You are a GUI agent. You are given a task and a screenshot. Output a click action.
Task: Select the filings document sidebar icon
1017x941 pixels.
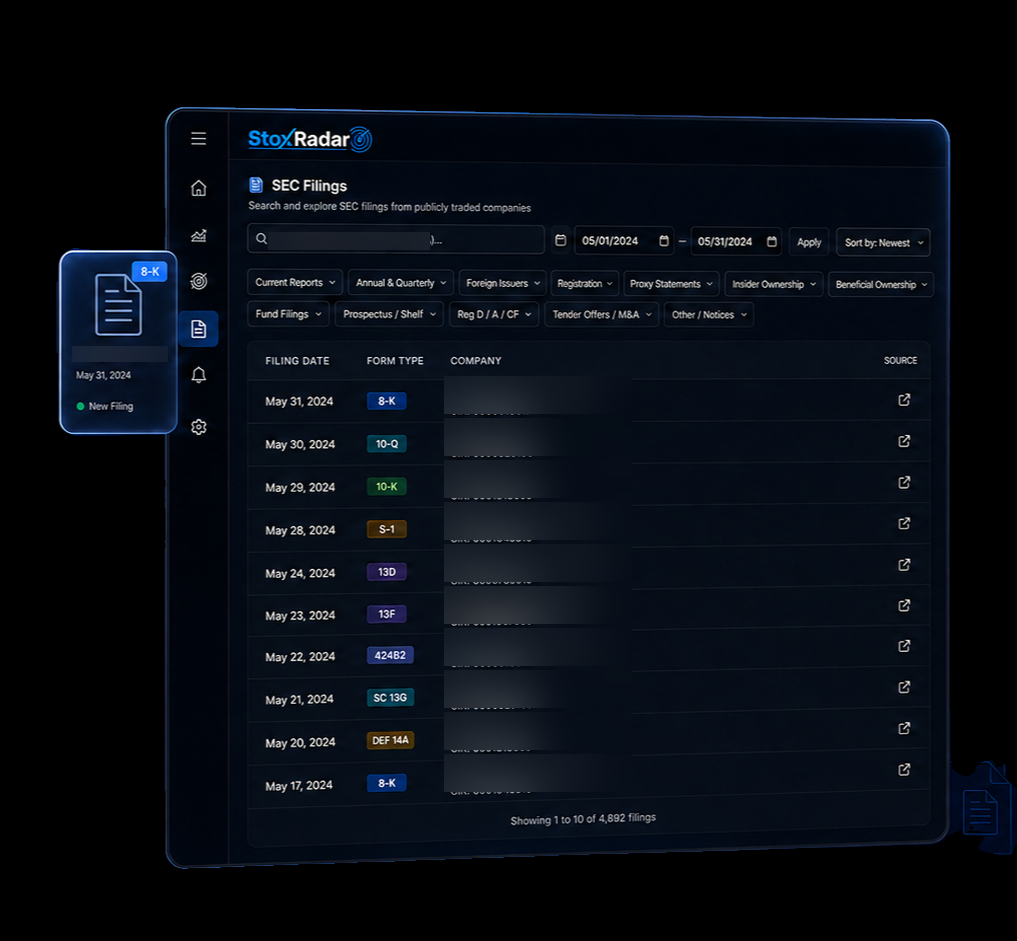pyautogui.click(x=198, y=329)
